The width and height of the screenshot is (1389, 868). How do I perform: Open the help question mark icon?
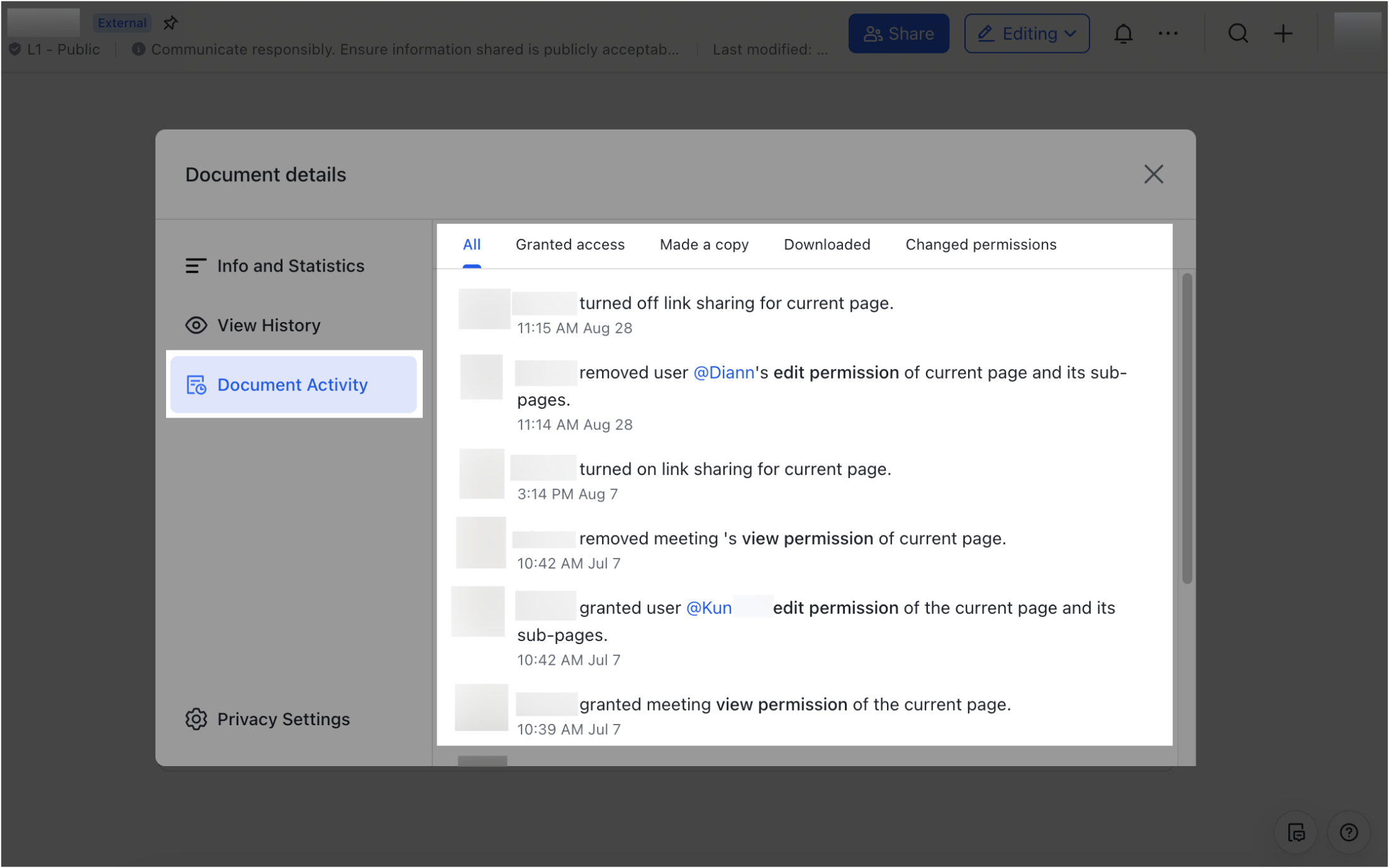1349,832
